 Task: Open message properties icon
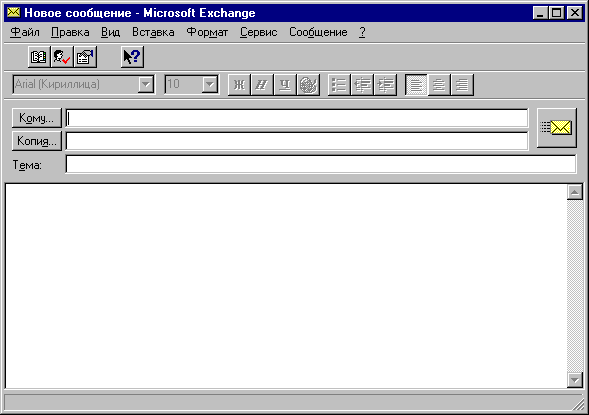click(85, 57)
